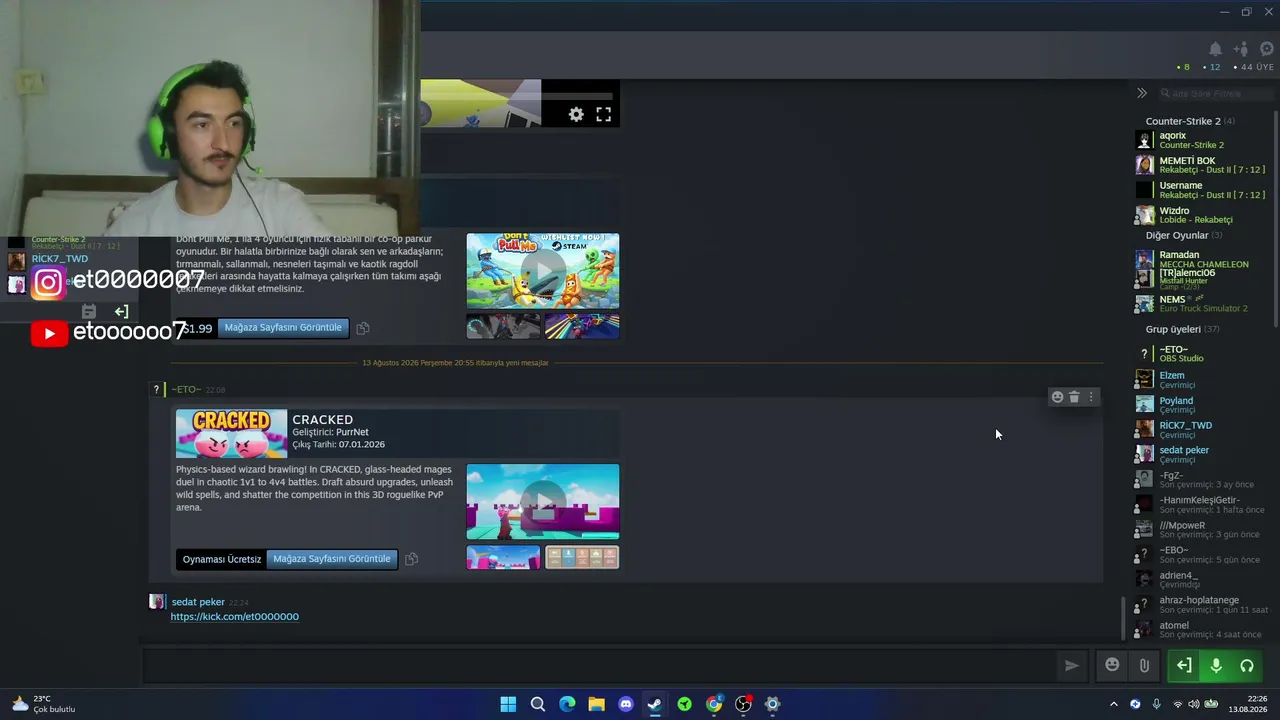Viewport: 1280px width, 720px height.
Task: Click the invite friend to group icon
Action: pos(1241,49)
